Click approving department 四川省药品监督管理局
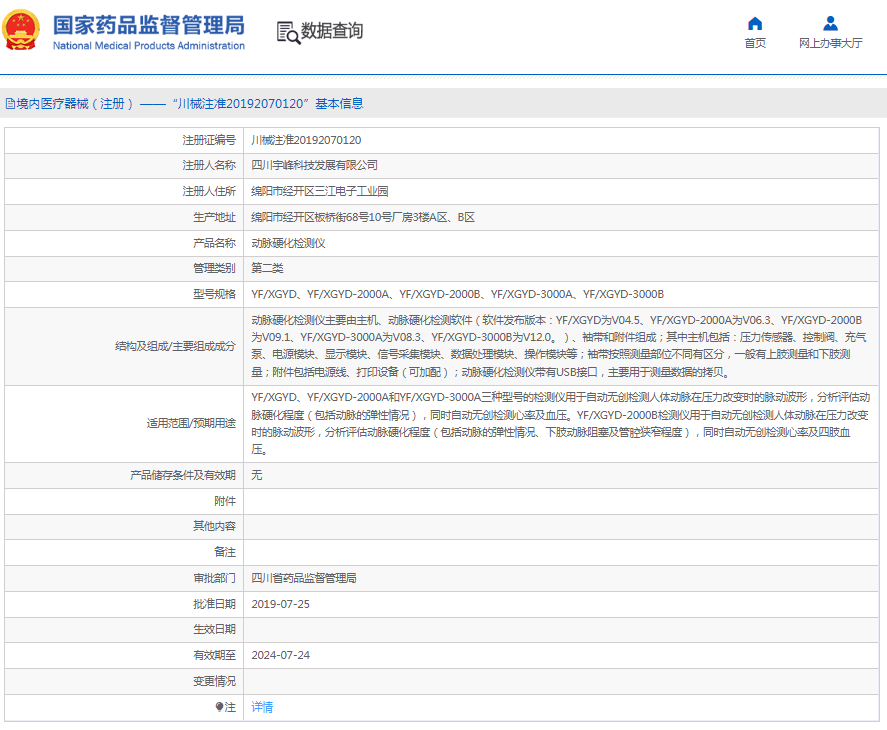887x730 pixels. pyautogui.click(x=304, y=578)
